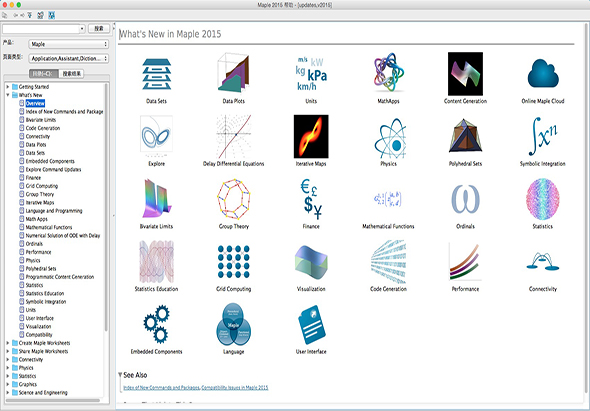Open the Visualization surface icon
This screenshot has width=590, height=411.
pyautogui.click(x=311, y=263)
